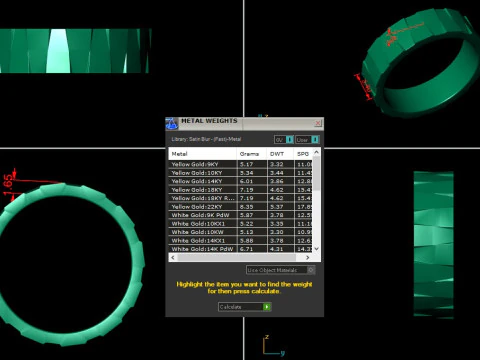The width and height of the screenshot is (480, 360).
Task: Choose the White Gold:10KX1 row
Action: click(241, 224)
